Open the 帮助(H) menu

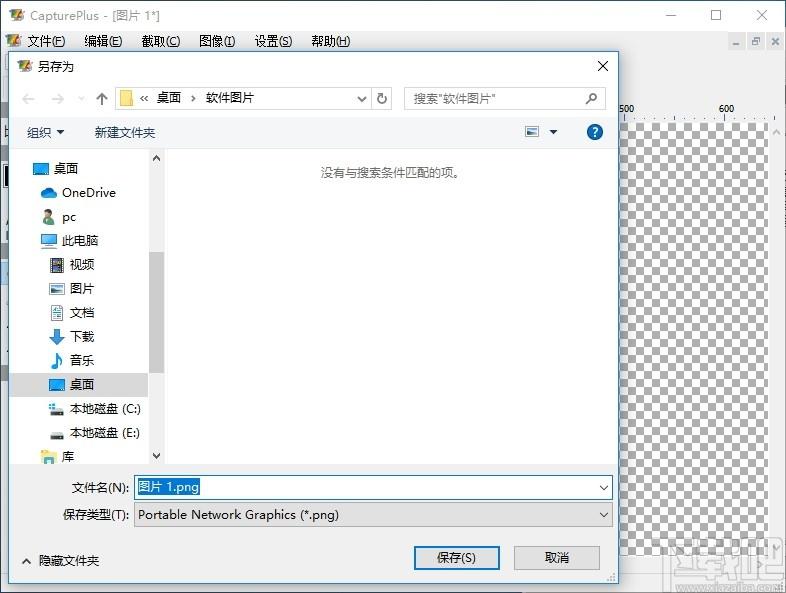pyautogui.click(x=331, y=41)
